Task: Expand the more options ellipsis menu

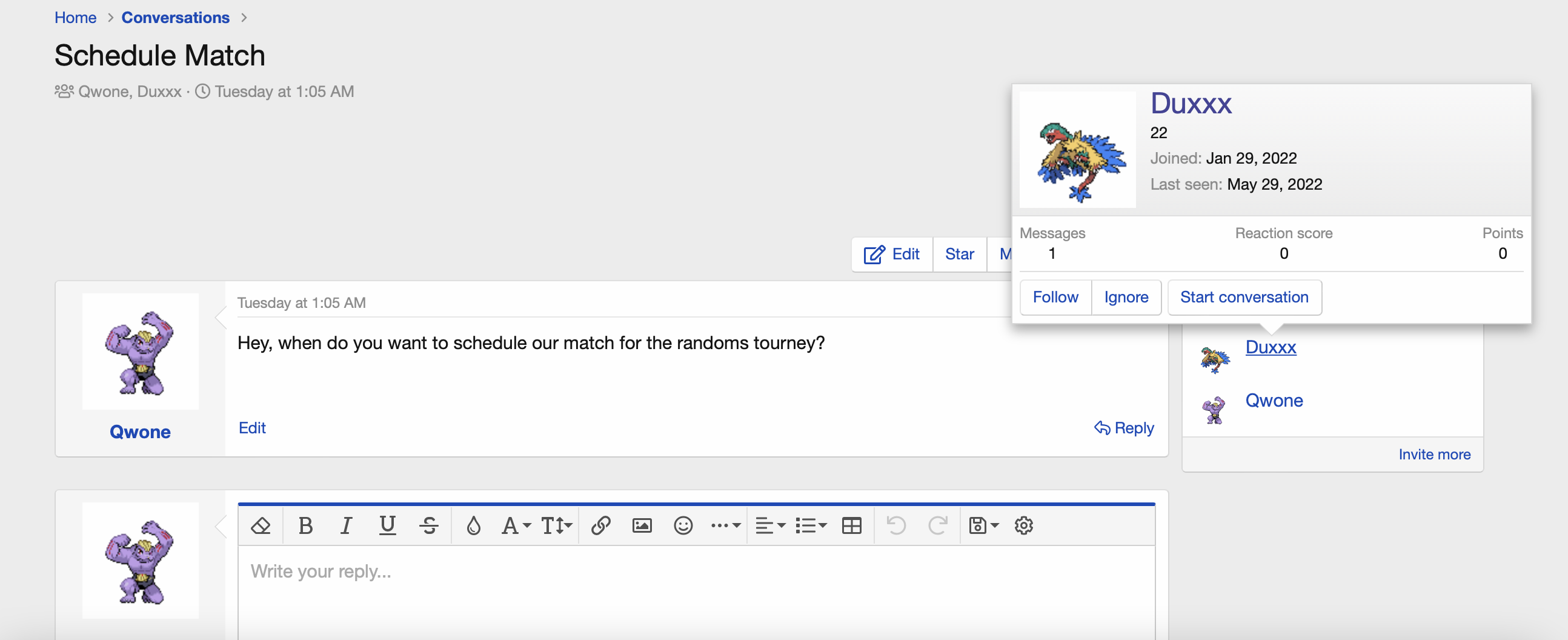Action: tap(725, 525)
